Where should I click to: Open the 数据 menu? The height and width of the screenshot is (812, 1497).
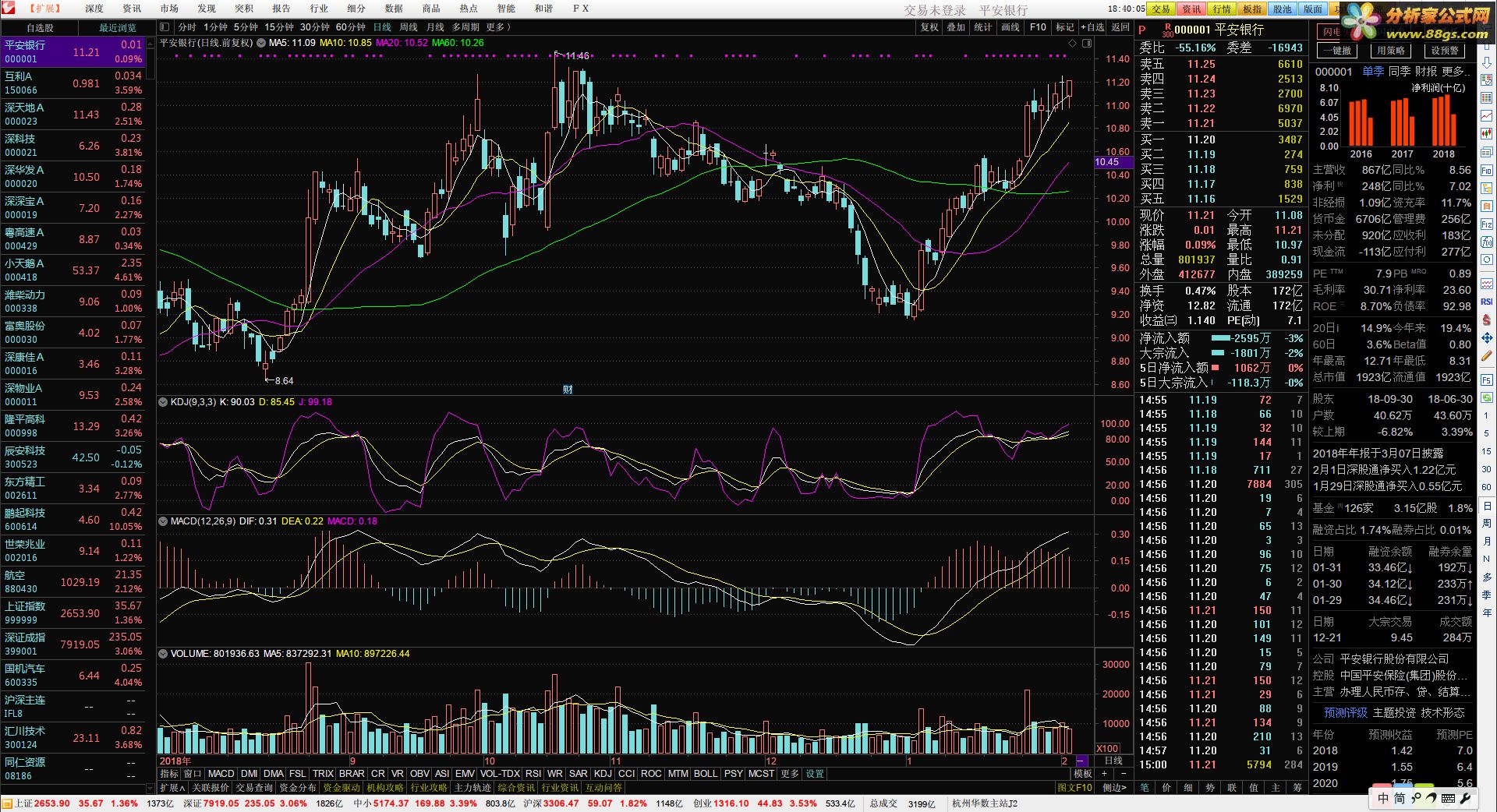pyautogui.click(x=394, y=9)
